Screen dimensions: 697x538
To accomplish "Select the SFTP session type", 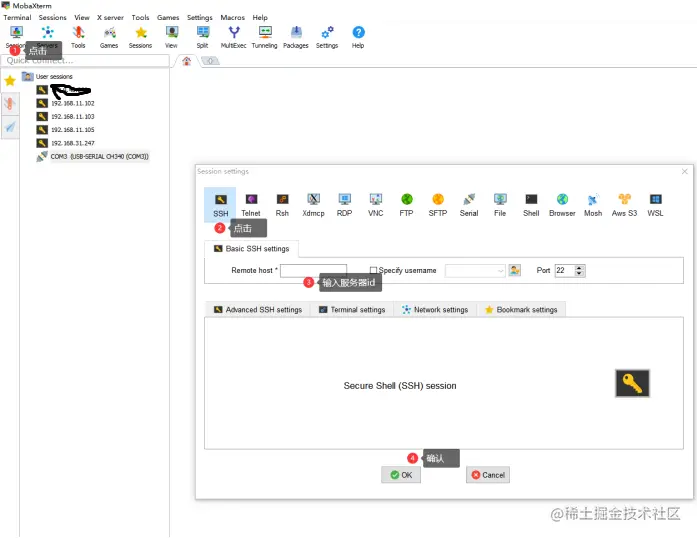I will 438,205.
